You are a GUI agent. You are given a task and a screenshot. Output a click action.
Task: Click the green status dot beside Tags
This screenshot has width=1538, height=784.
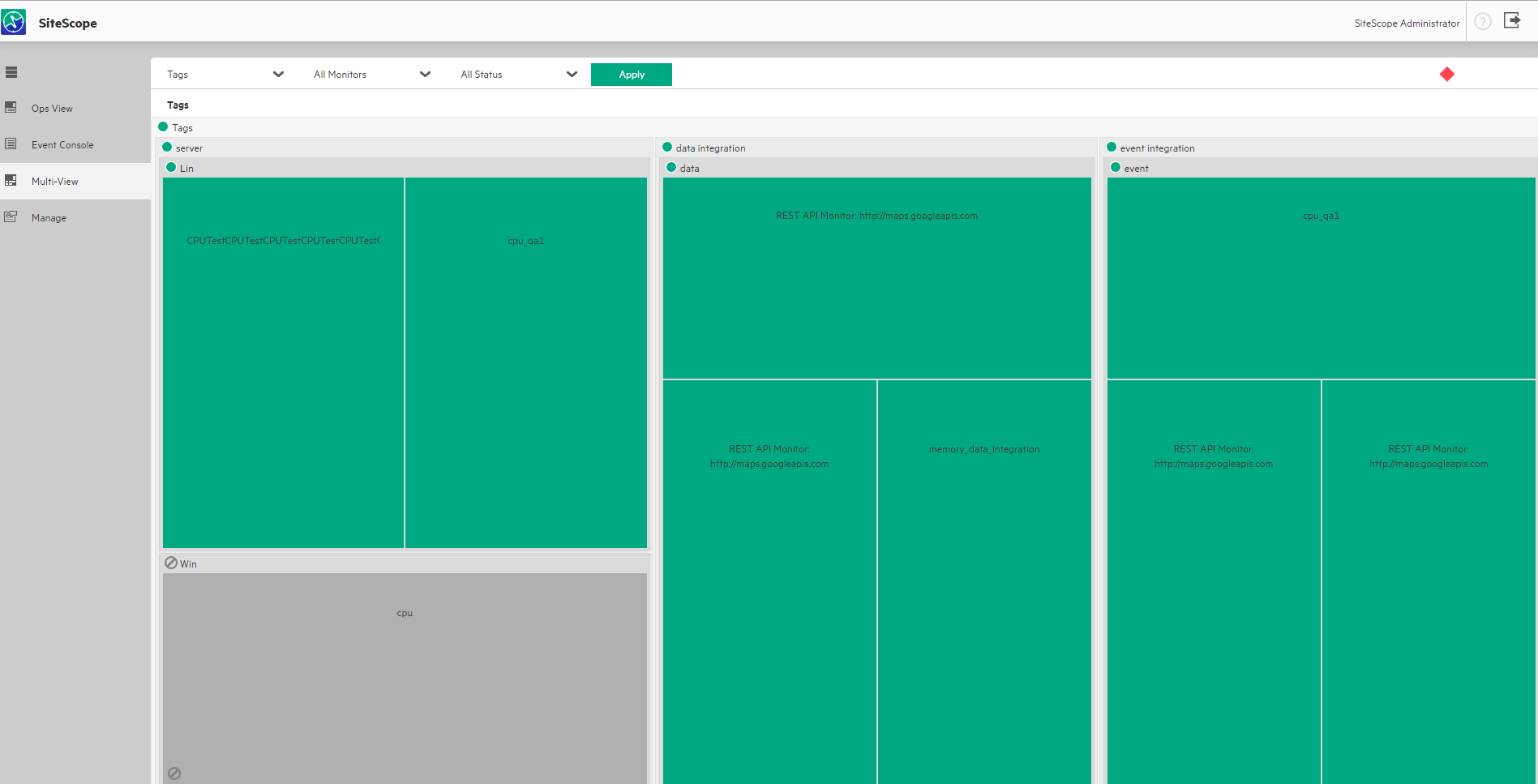tap(163, 126)
